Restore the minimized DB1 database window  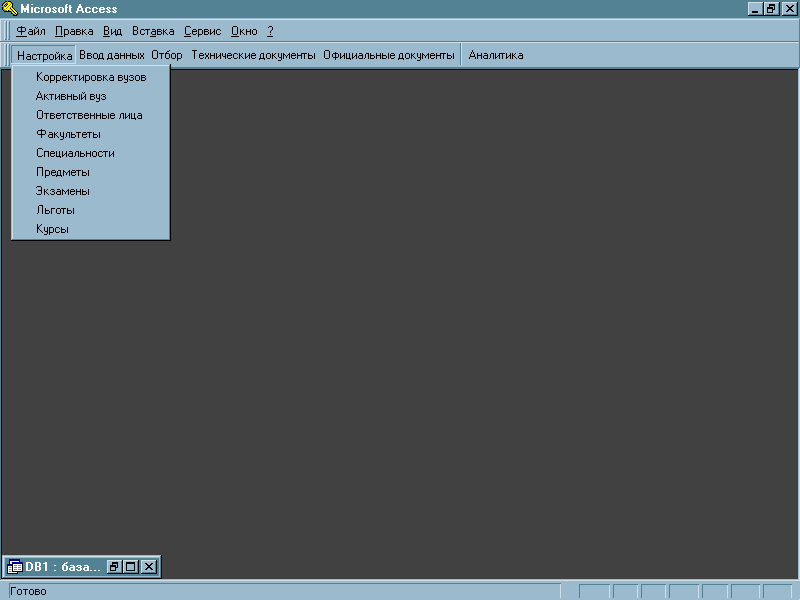pyautogui.click(x=114, y=566)
